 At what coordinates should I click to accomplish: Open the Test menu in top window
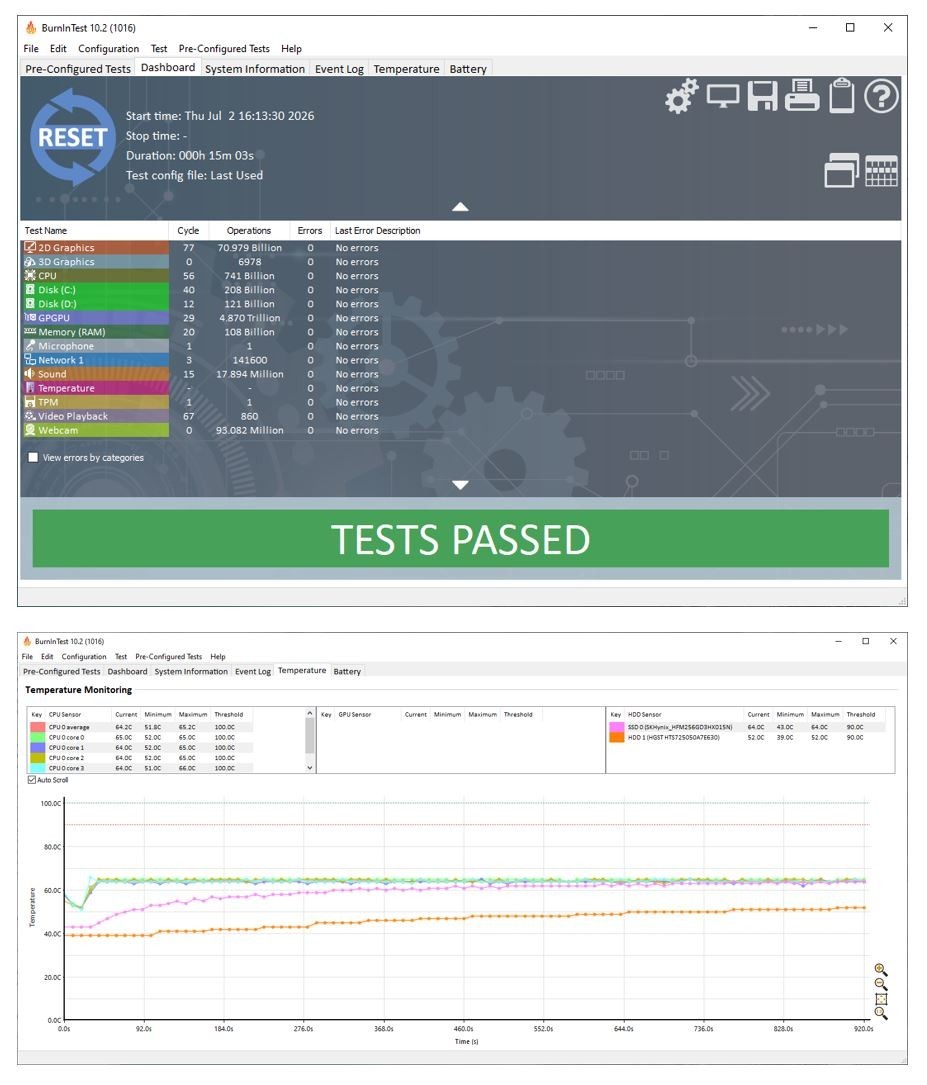(159, 48)
